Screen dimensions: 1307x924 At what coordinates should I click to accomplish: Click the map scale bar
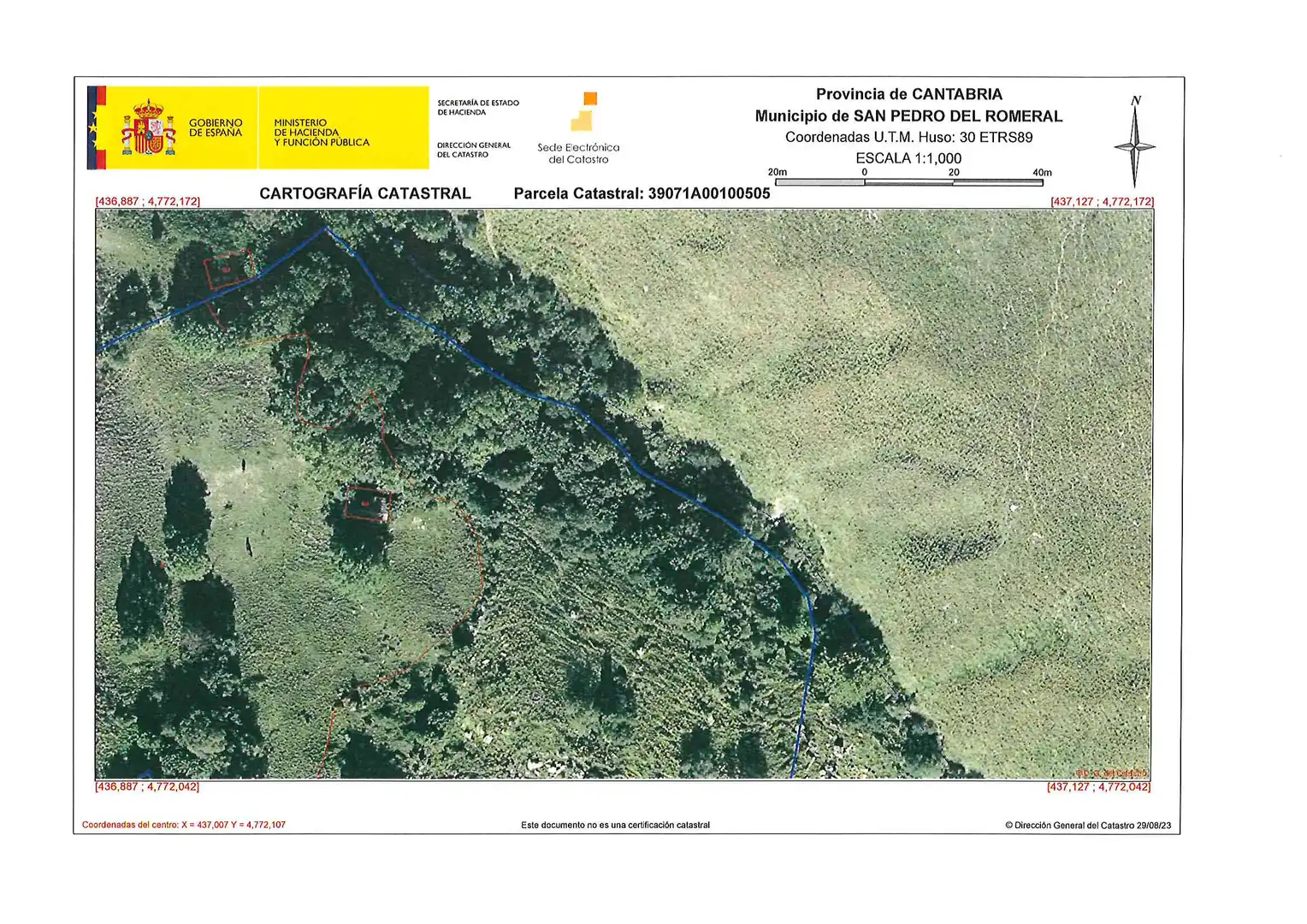pyautogui.click(x=909, y=182)
